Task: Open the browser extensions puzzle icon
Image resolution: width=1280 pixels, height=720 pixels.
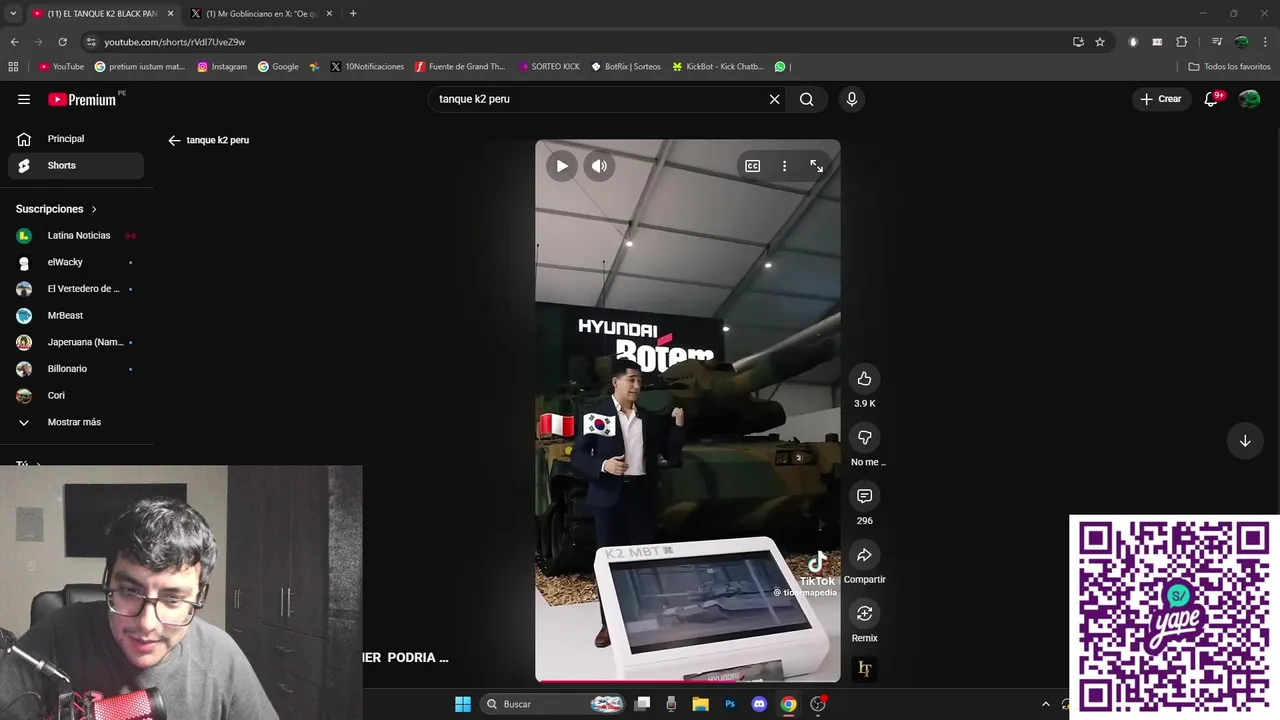Action: [x=1181, y=42]
